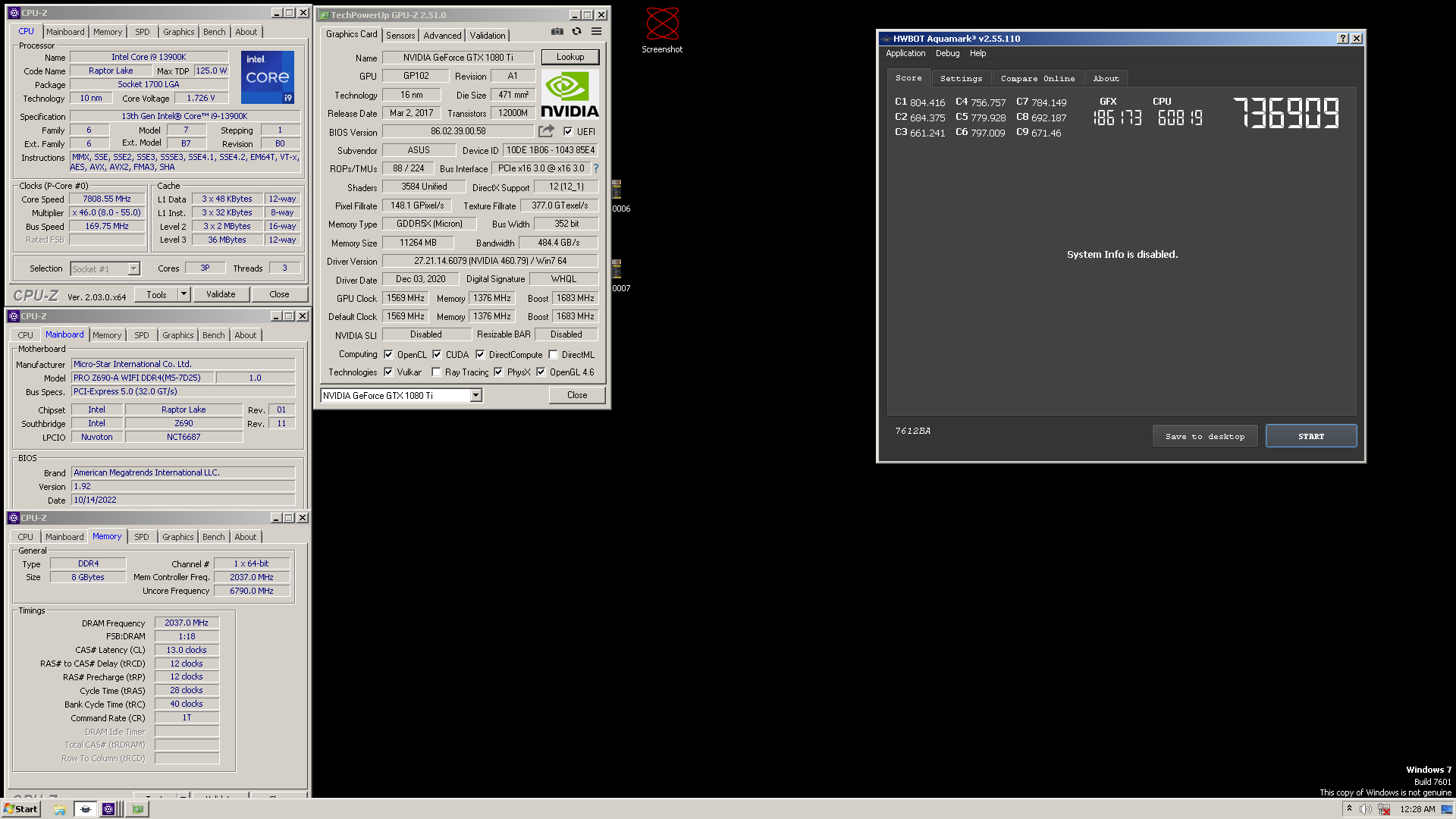
Task: Switch to the Validation tab in GPU-Z
Action: pos(487,36)
